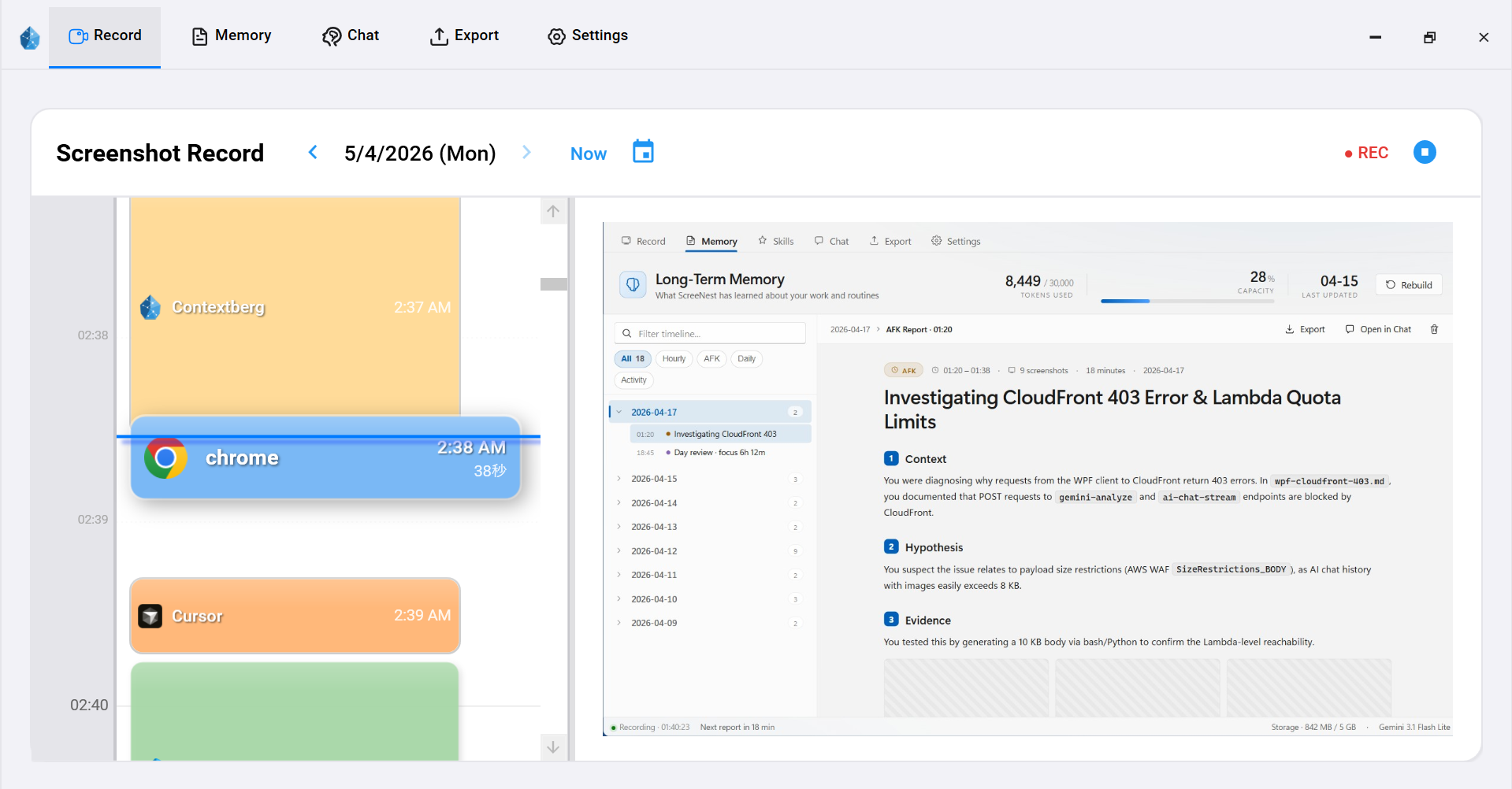Select the Cursor 2:39 AM activity card
The height and width of the screenshot is (789, 1512).
click(x=295, y=616)
